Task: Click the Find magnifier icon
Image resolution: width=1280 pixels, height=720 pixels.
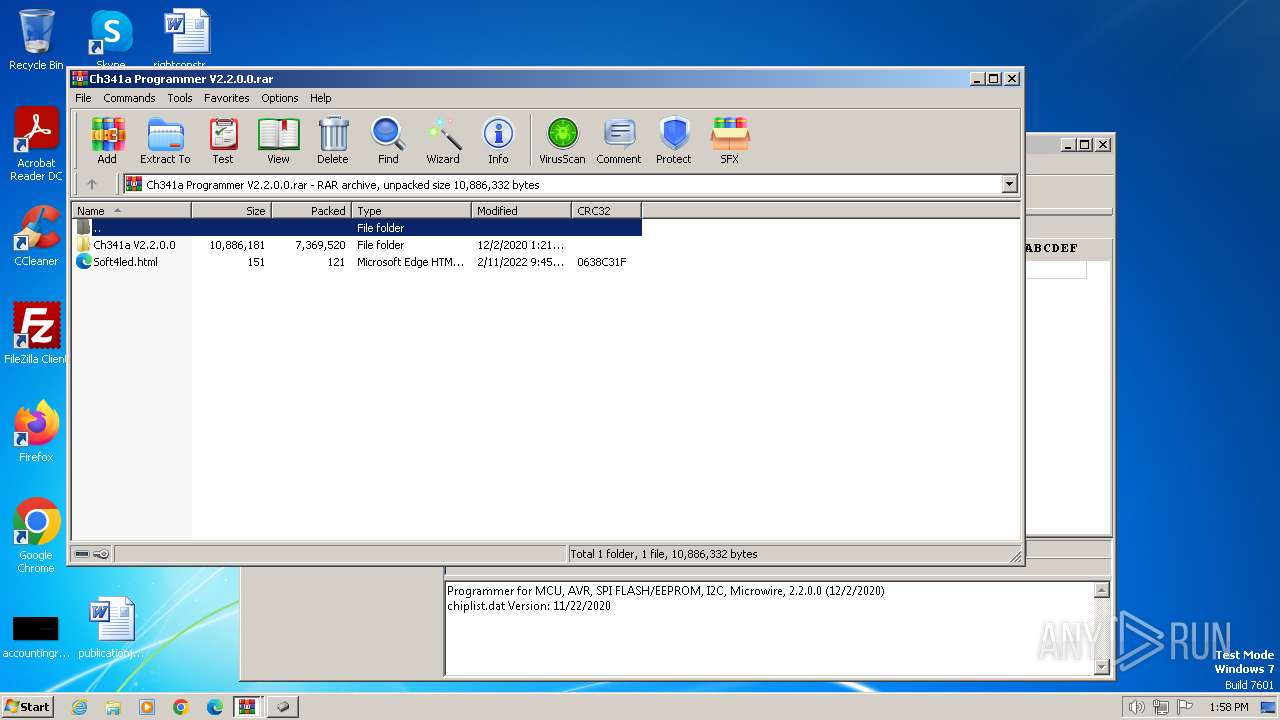Action: pos(388,140)
